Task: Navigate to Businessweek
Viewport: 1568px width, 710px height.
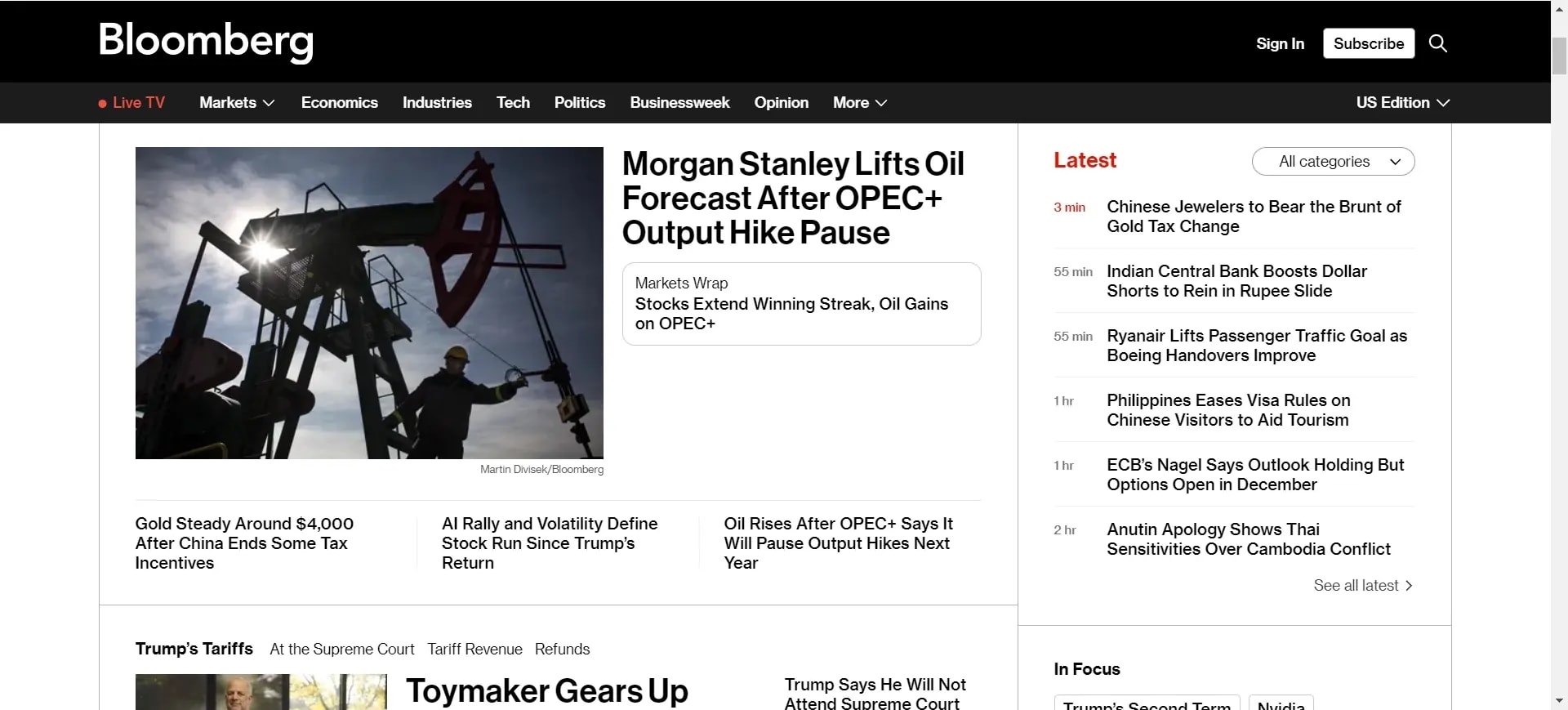Action: (x=679, y=103)
